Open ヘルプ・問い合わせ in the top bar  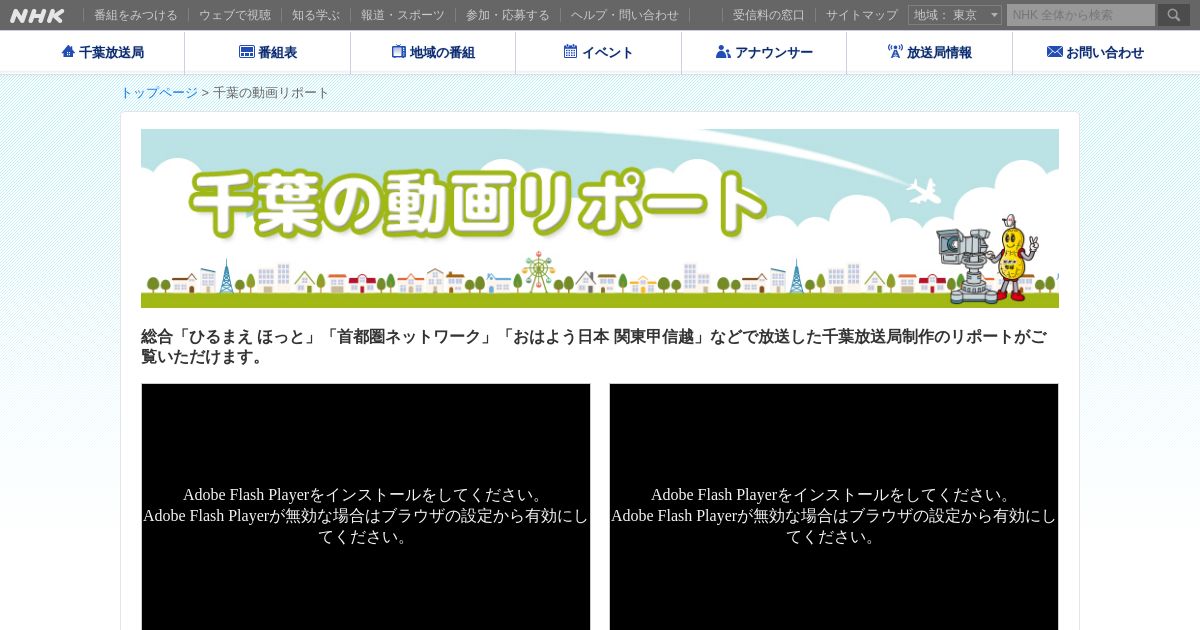pyautogui.click(x=625, y=15)
